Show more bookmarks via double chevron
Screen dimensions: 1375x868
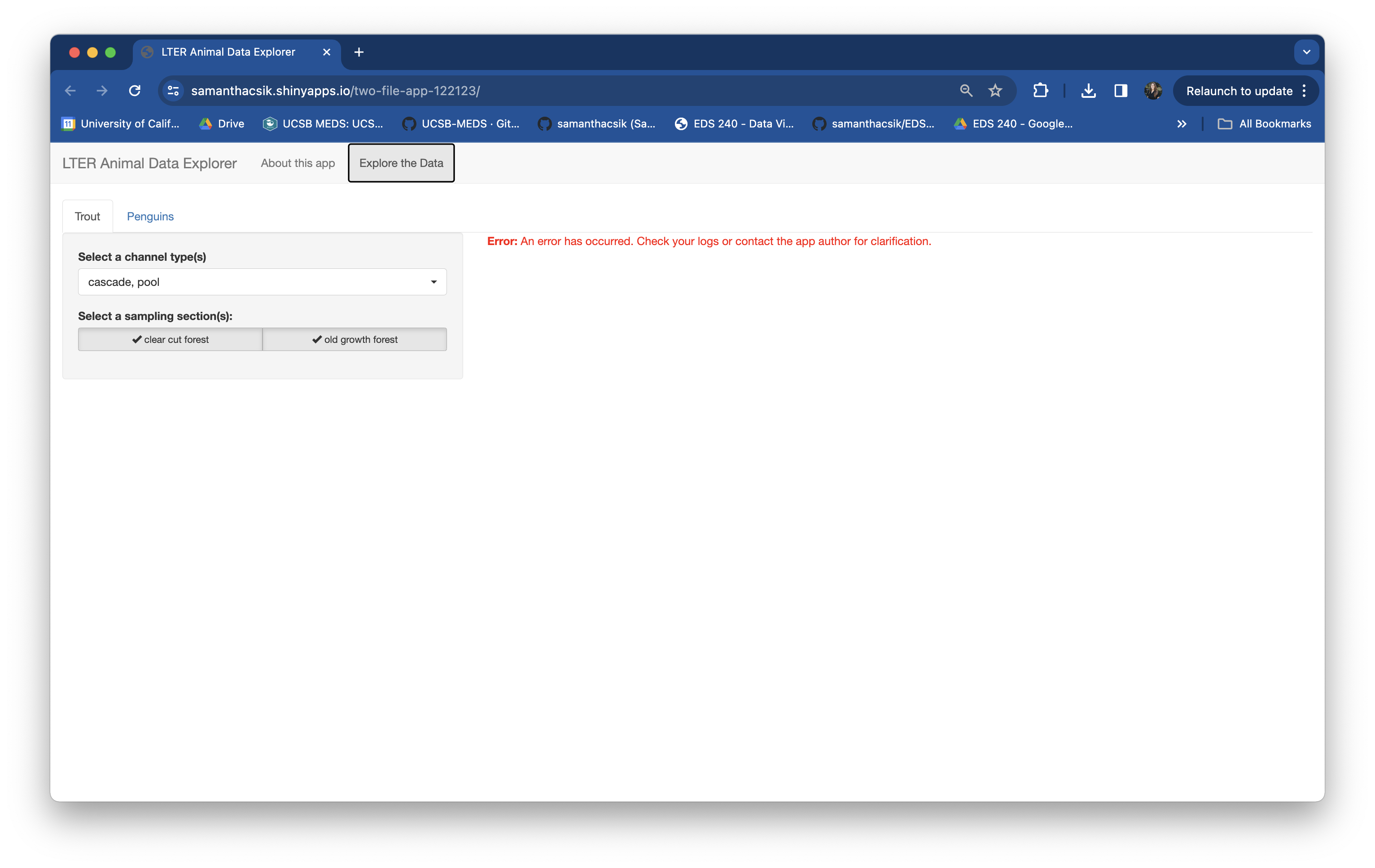click(x=1182, y=124)
